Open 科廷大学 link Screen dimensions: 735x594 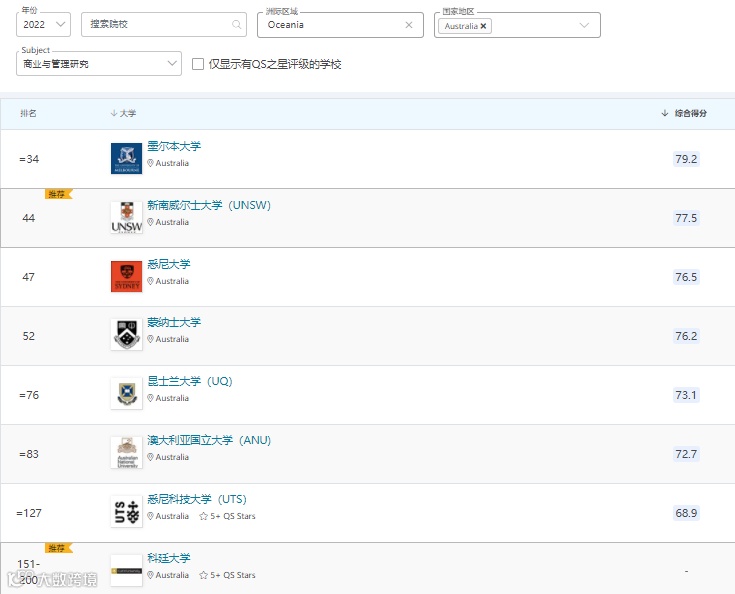(x=169, y=558)
